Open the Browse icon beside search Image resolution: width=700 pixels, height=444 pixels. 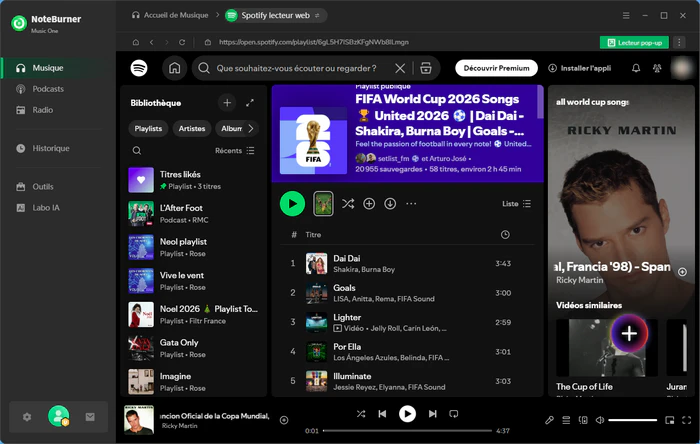426,68
